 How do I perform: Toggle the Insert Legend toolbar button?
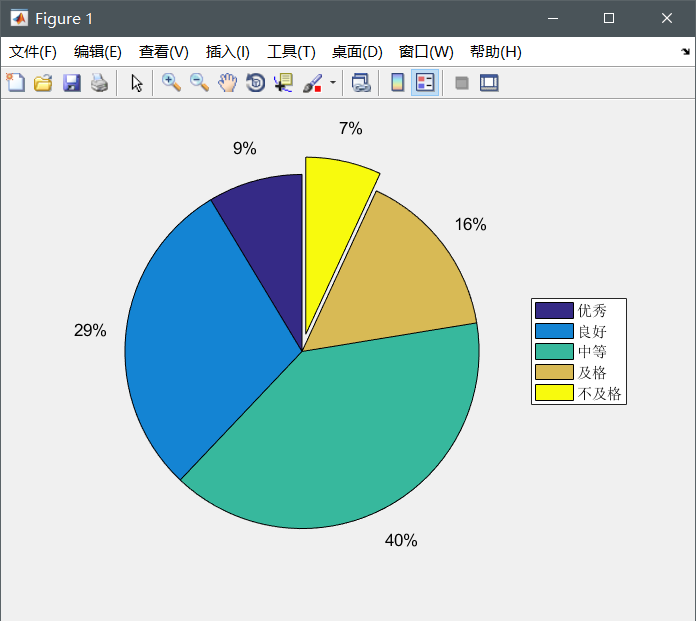(425, 83)
